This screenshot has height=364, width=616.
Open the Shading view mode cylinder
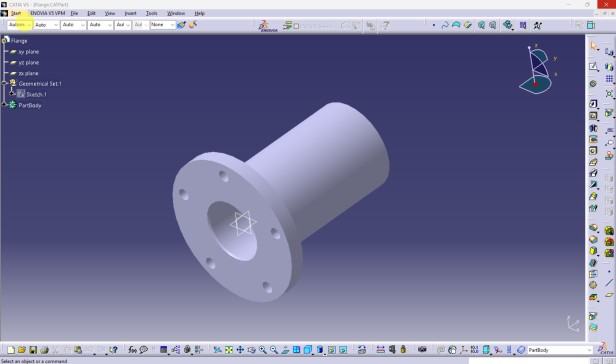pos(320,349)
